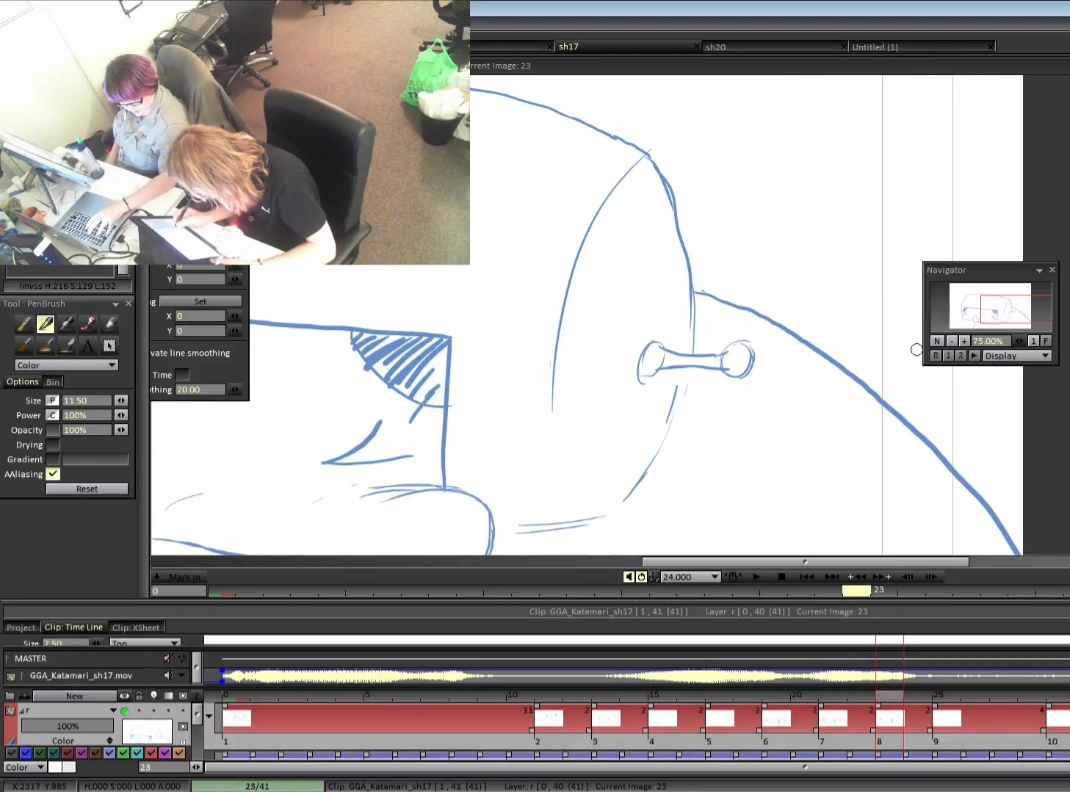Select the Text tool 'A' icon

(87, 345)
